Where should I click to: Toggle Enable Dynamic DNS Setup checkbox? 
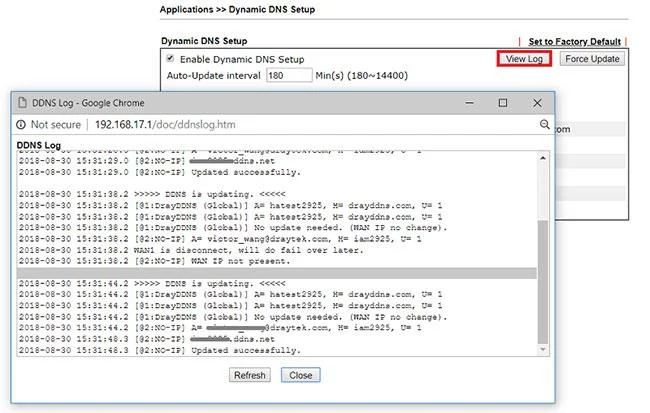pyautogui.click(x=170, y=58)
